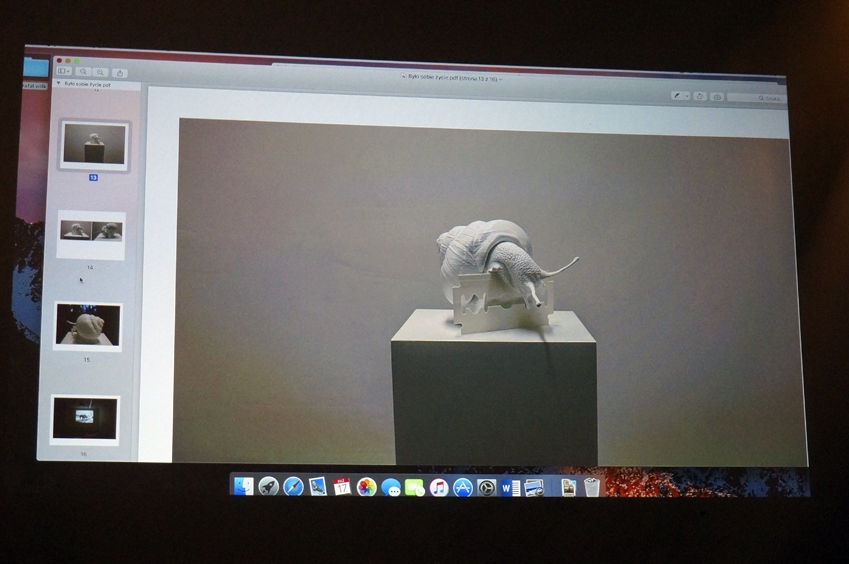Open Photos from the Dock

click(367, 487)
